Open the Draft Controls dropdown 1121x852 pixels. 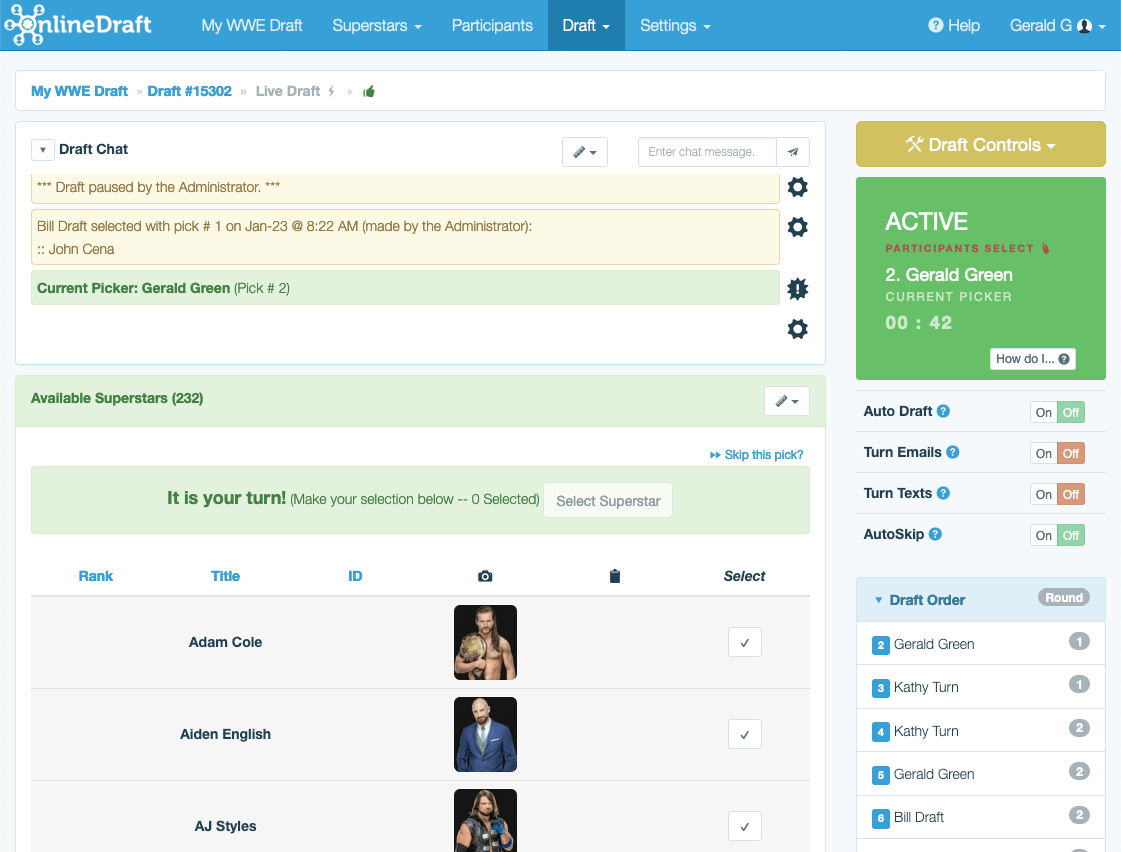981,144
